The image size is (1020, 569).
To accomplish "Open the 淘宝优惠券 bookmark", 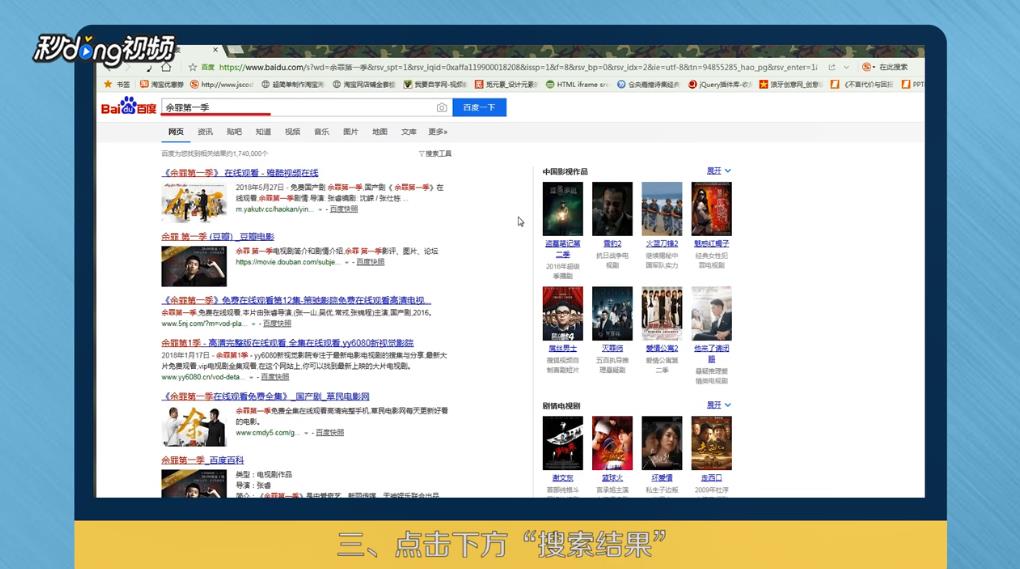I will point(162,85).
